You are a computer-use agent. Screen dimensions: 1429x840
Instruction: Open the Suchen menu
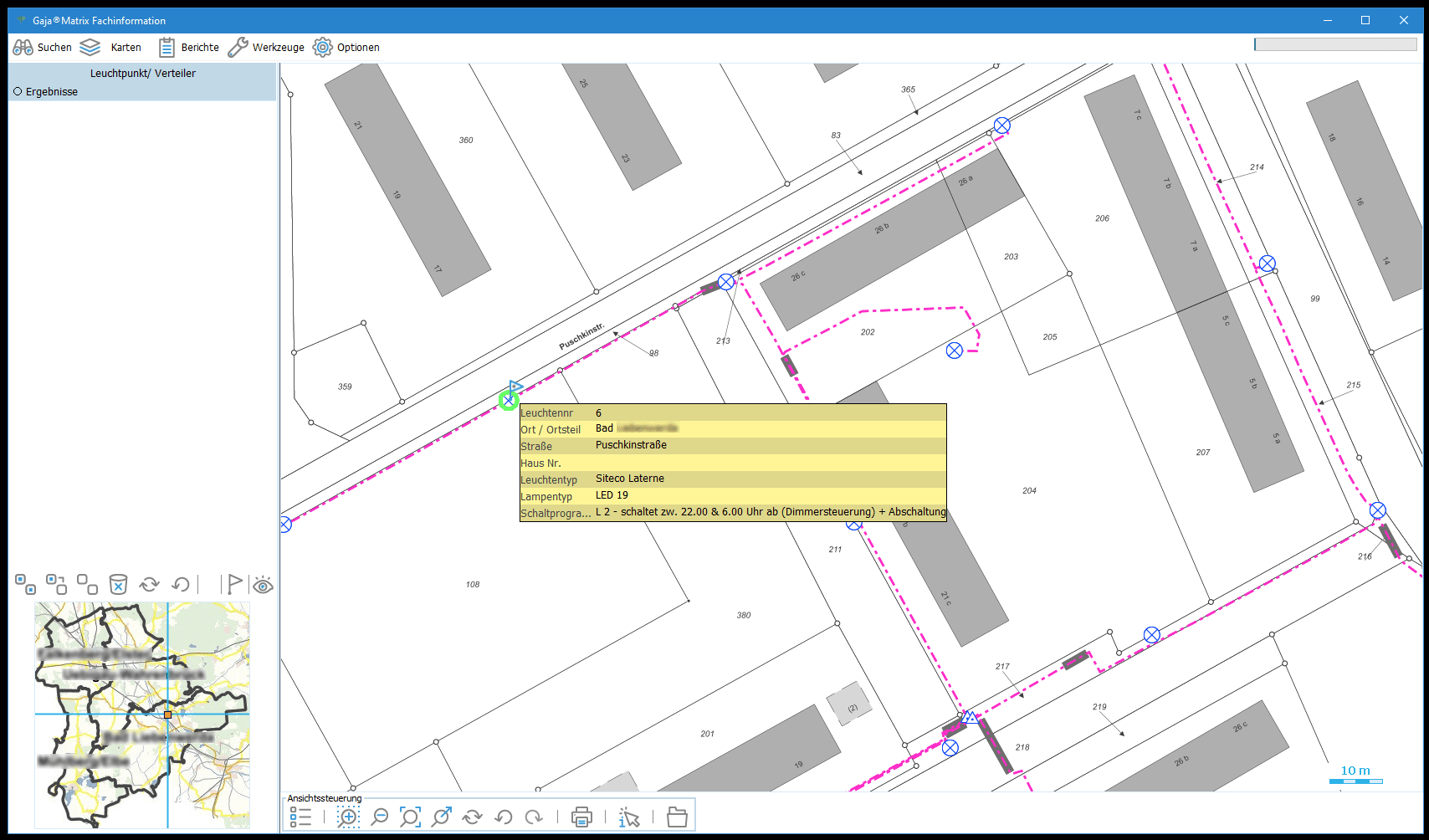pyautogui.click(x=43, y=48)
